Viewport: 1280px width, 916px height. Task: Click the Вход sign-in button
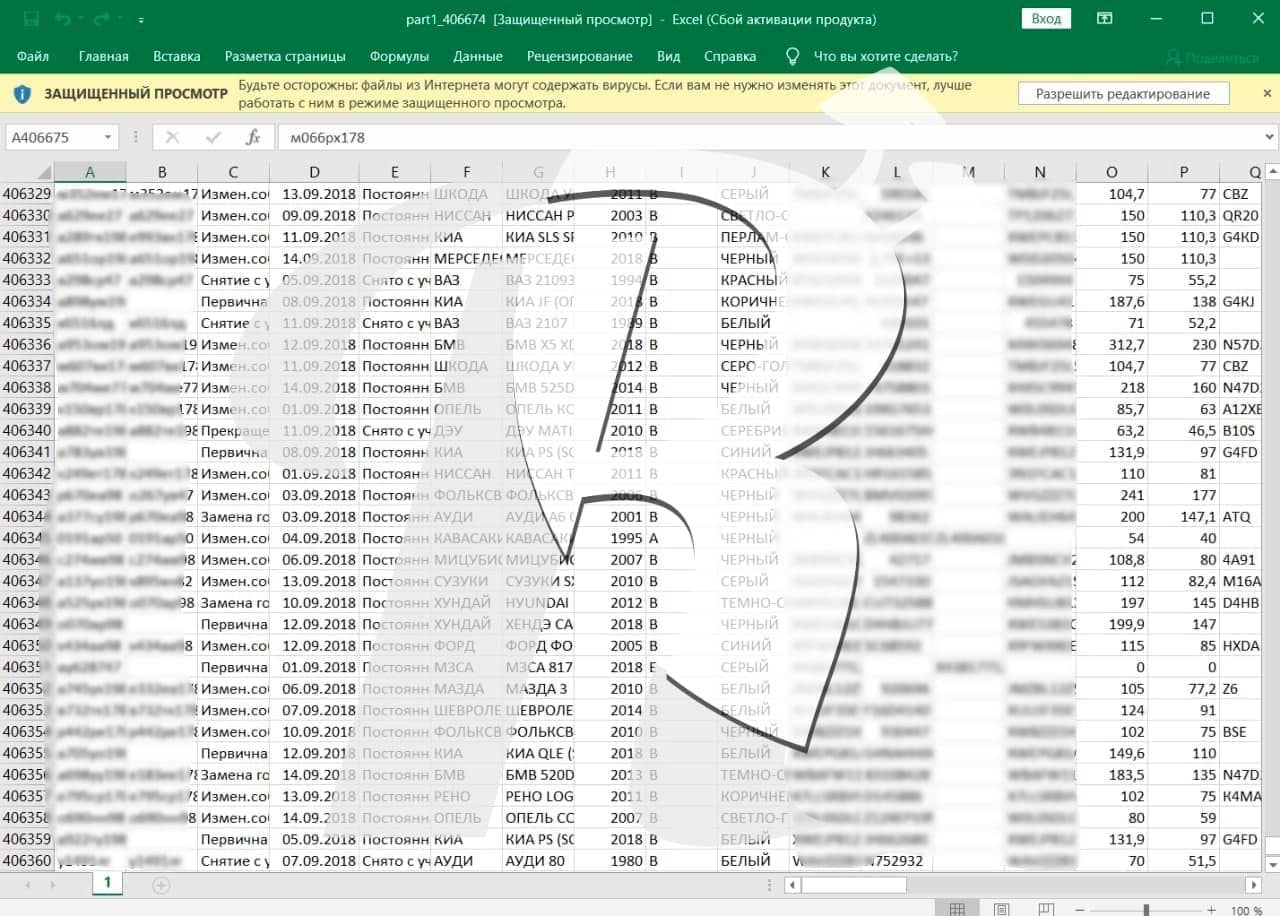[x=1046, y=19]
